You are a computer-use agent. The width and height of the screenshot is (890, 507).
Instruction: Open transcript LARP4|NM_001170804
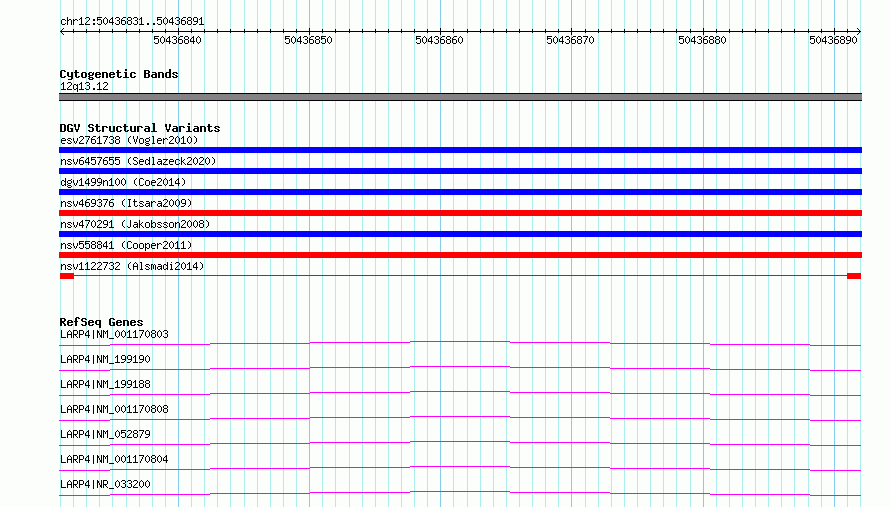click(114, 459)
